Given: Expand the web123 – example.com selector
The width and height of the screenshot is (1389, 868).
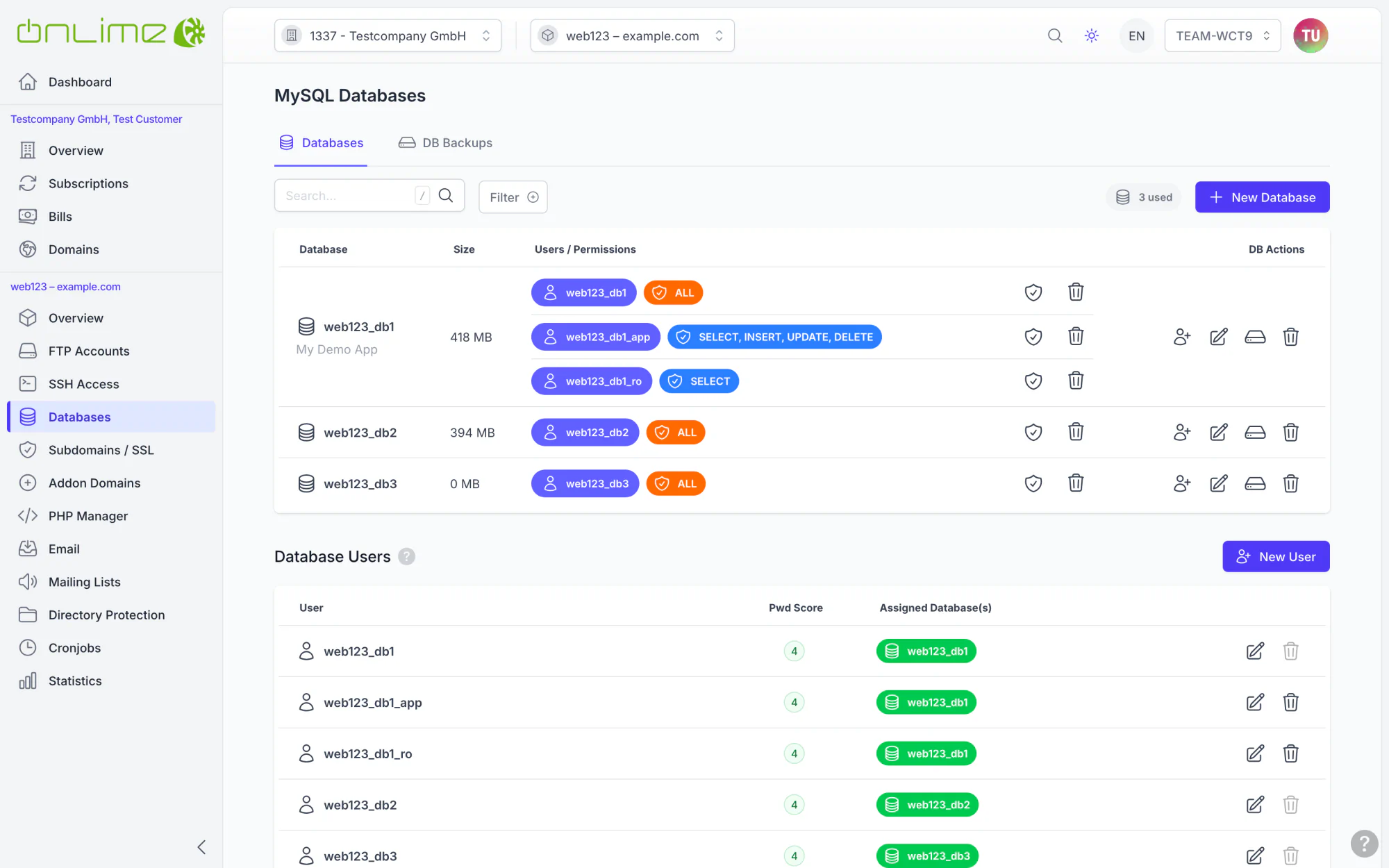Looking at the screenshot, I should (632, 35).
